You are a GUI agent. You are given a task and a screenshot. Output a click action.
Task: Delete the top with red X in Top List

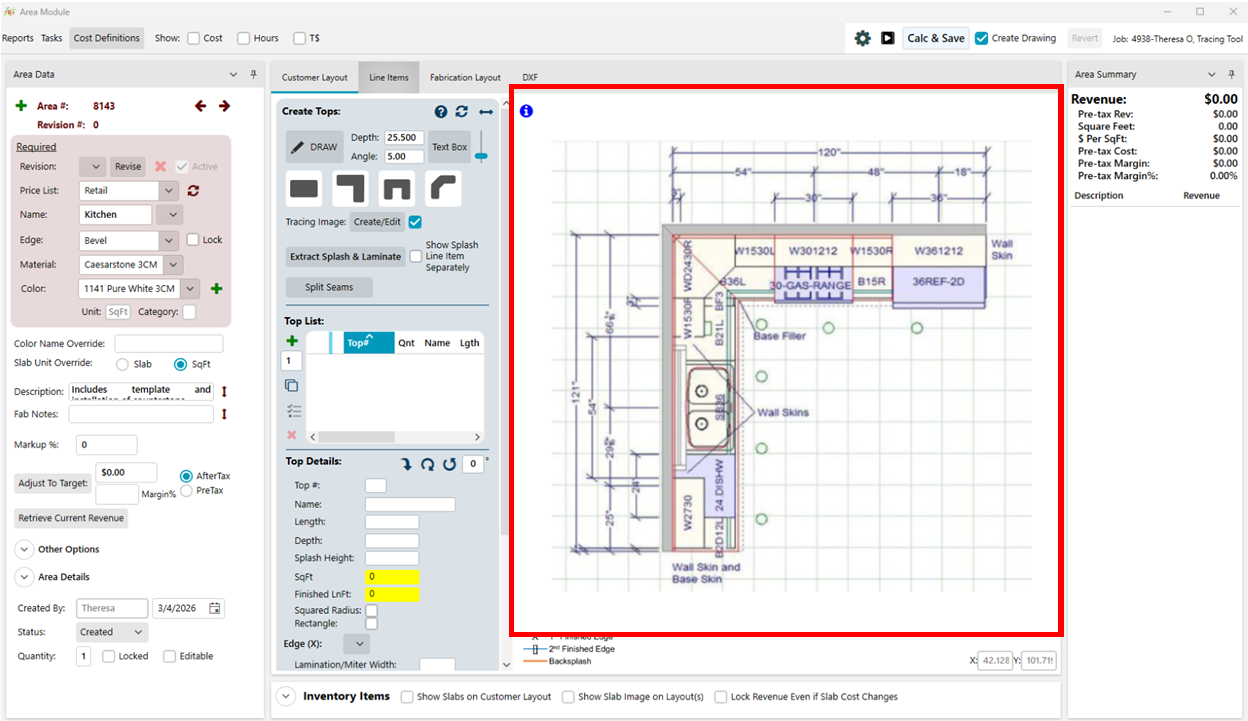click(x=292, y=435)
